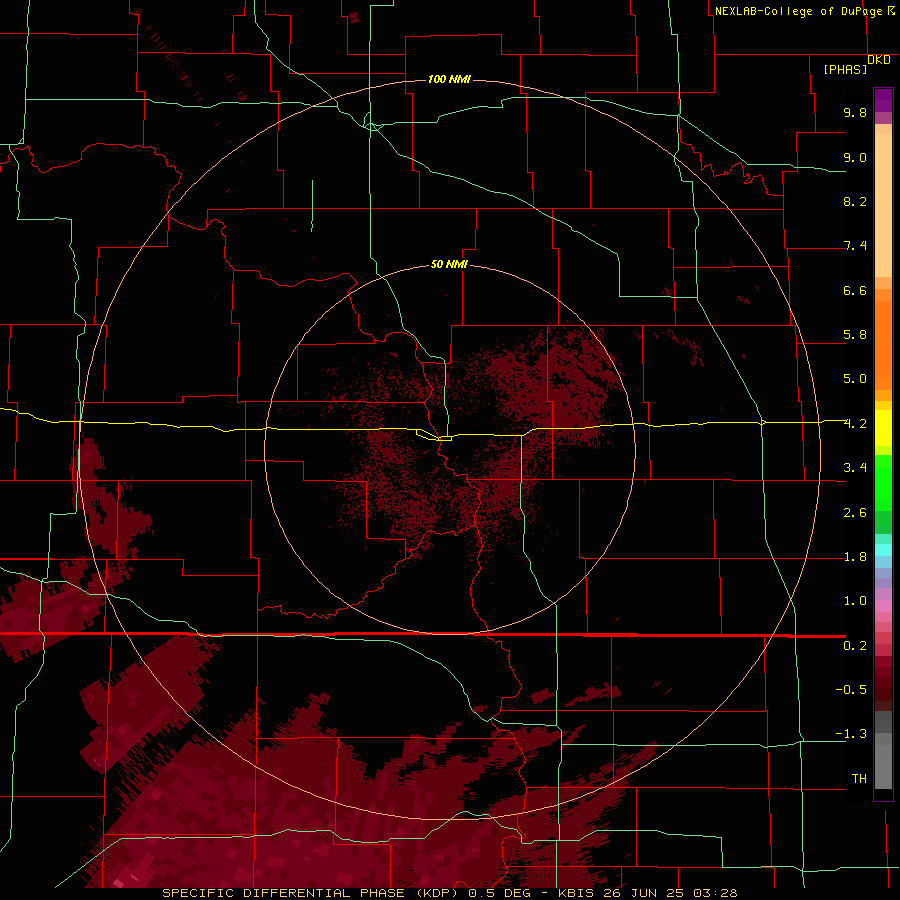This screenshot has width=900, height=900.
Task: Click the 50 NMI range ring label
Action: (x=449, y=264)
